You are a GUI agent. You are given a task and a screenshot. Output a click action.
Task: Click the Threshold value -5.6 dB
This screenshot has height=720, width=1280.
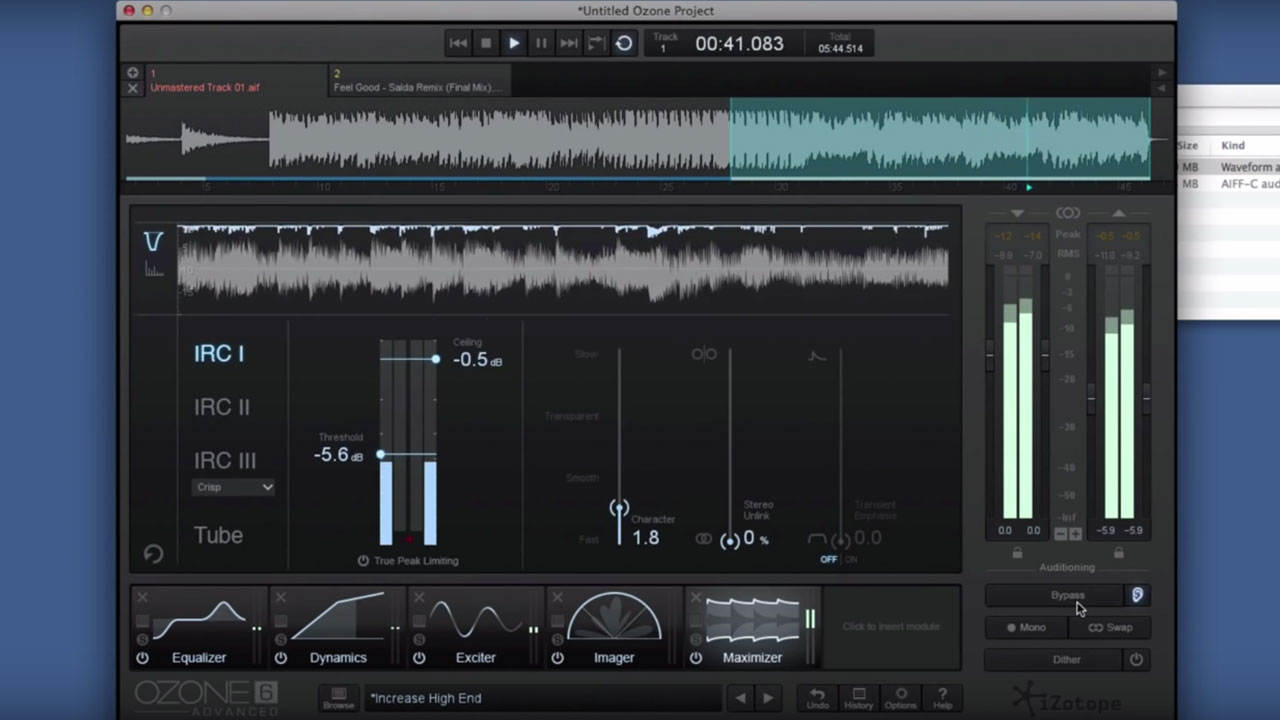(x=338, y=455)
